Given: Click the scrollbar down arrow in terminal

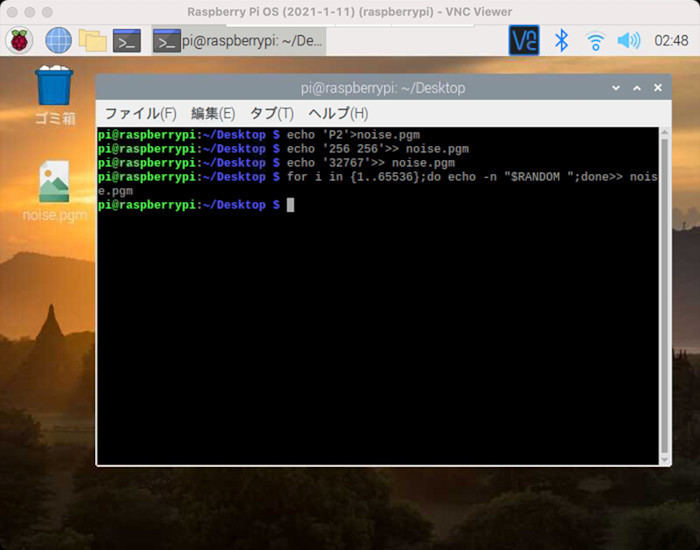Looking at the screenshot, I should (665, 459).
